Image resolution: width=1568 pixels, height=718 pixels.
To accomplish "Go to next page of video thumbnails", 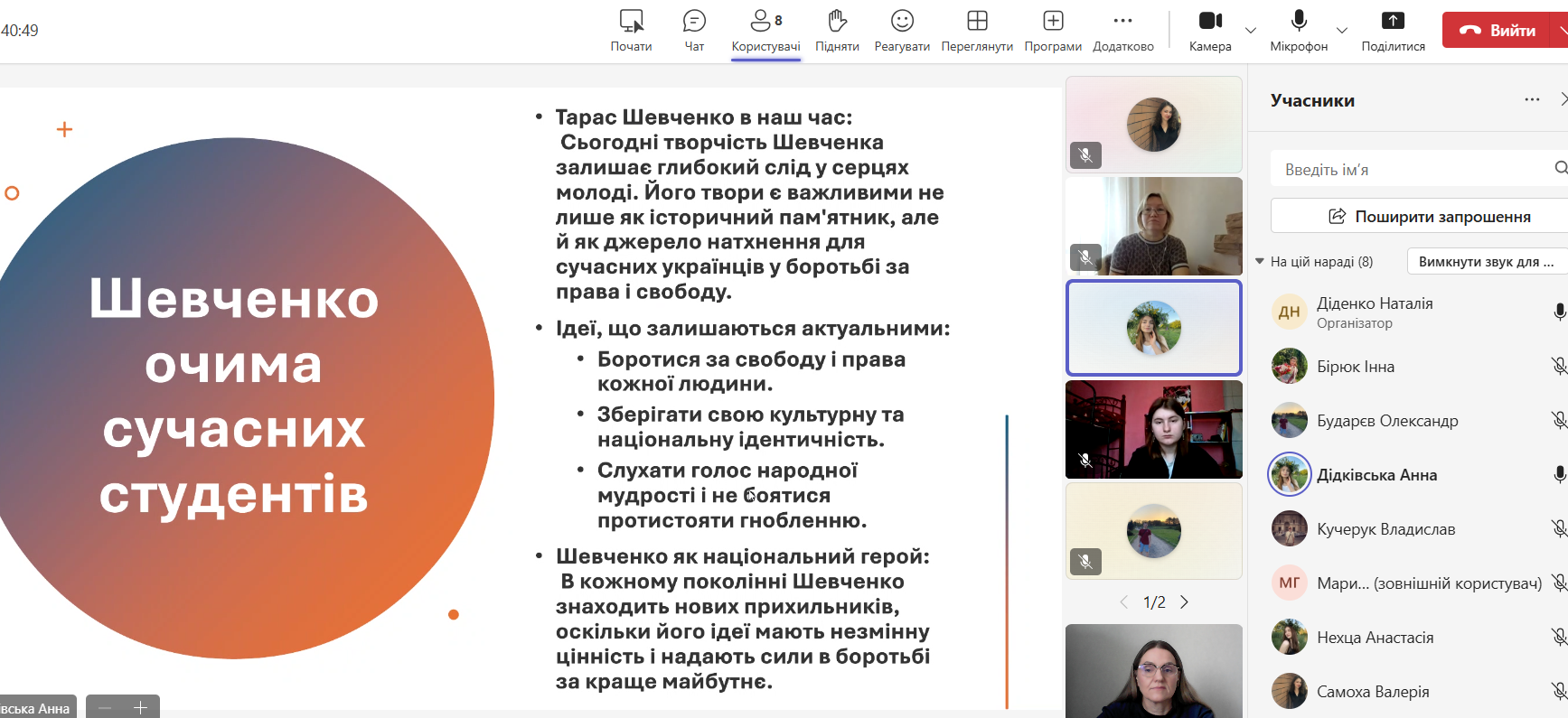I will click(x=1184, y=602).
